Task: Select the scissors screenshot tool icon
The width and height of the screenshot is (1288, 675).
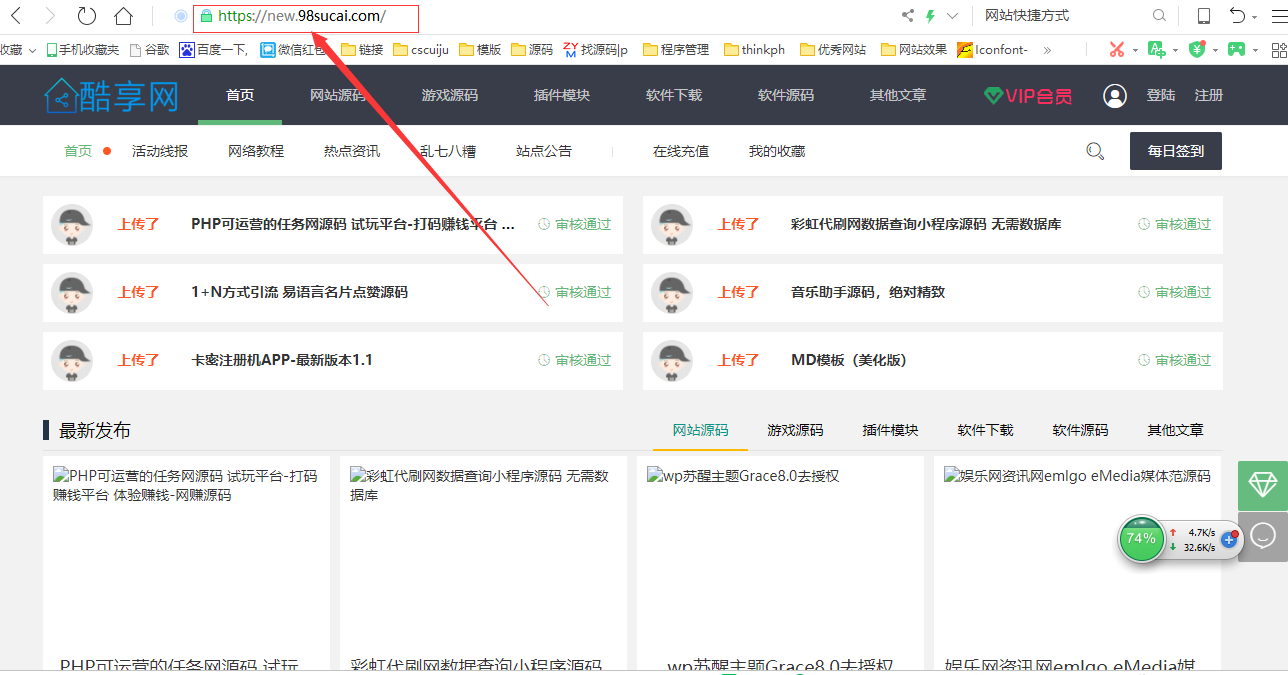Action: [1117, 49]
